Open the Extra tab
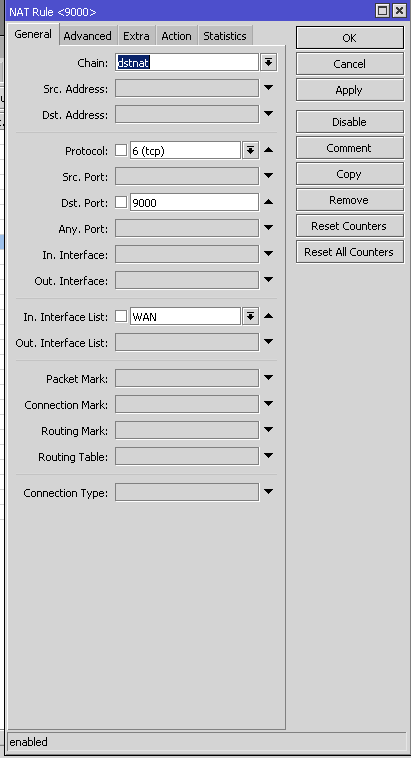 click(136, 36)
